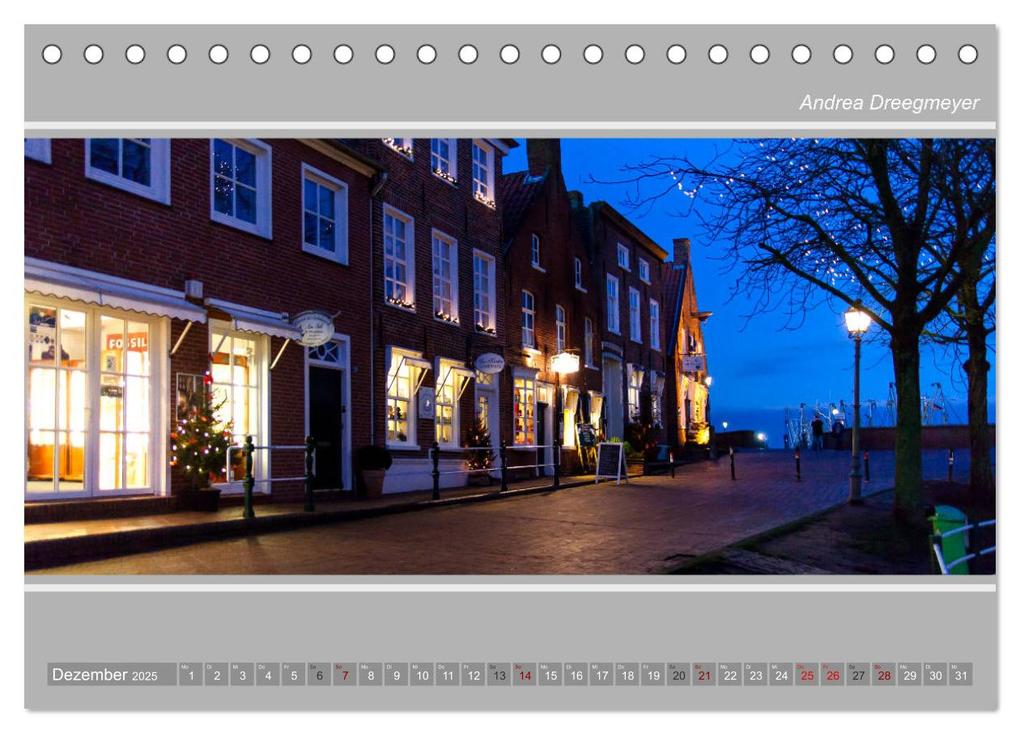Viewport: 1020px width, 733px height.
Task: Select day 23 in the calendar strip
Action: tap(756, 674)
